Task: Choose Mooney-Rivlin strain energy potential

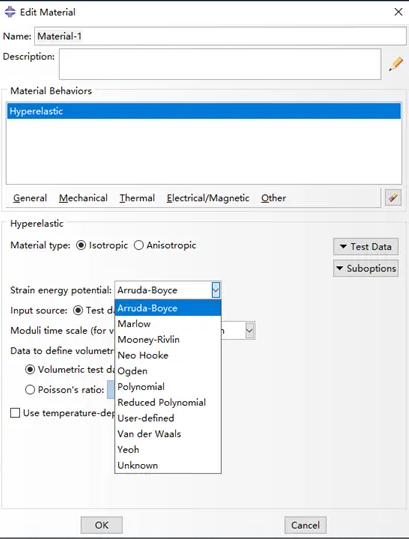Action: pos(168,340)
